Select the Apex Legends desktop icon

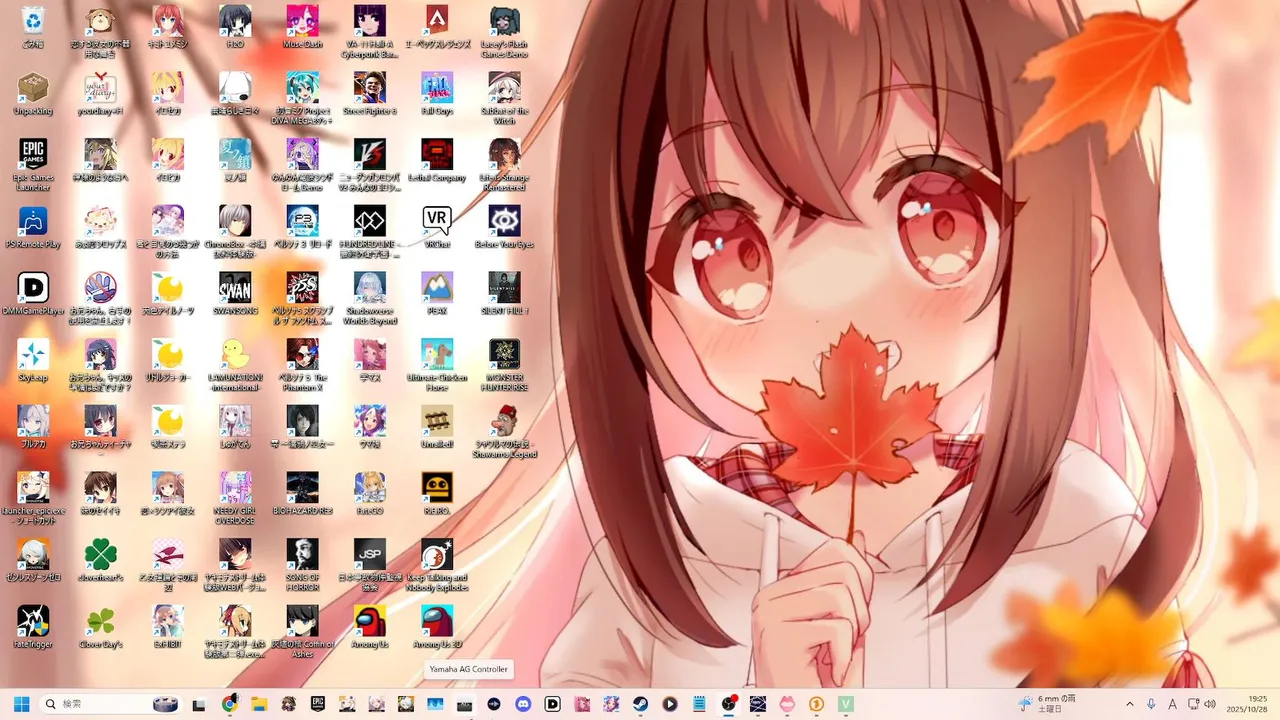click(437, 21)
